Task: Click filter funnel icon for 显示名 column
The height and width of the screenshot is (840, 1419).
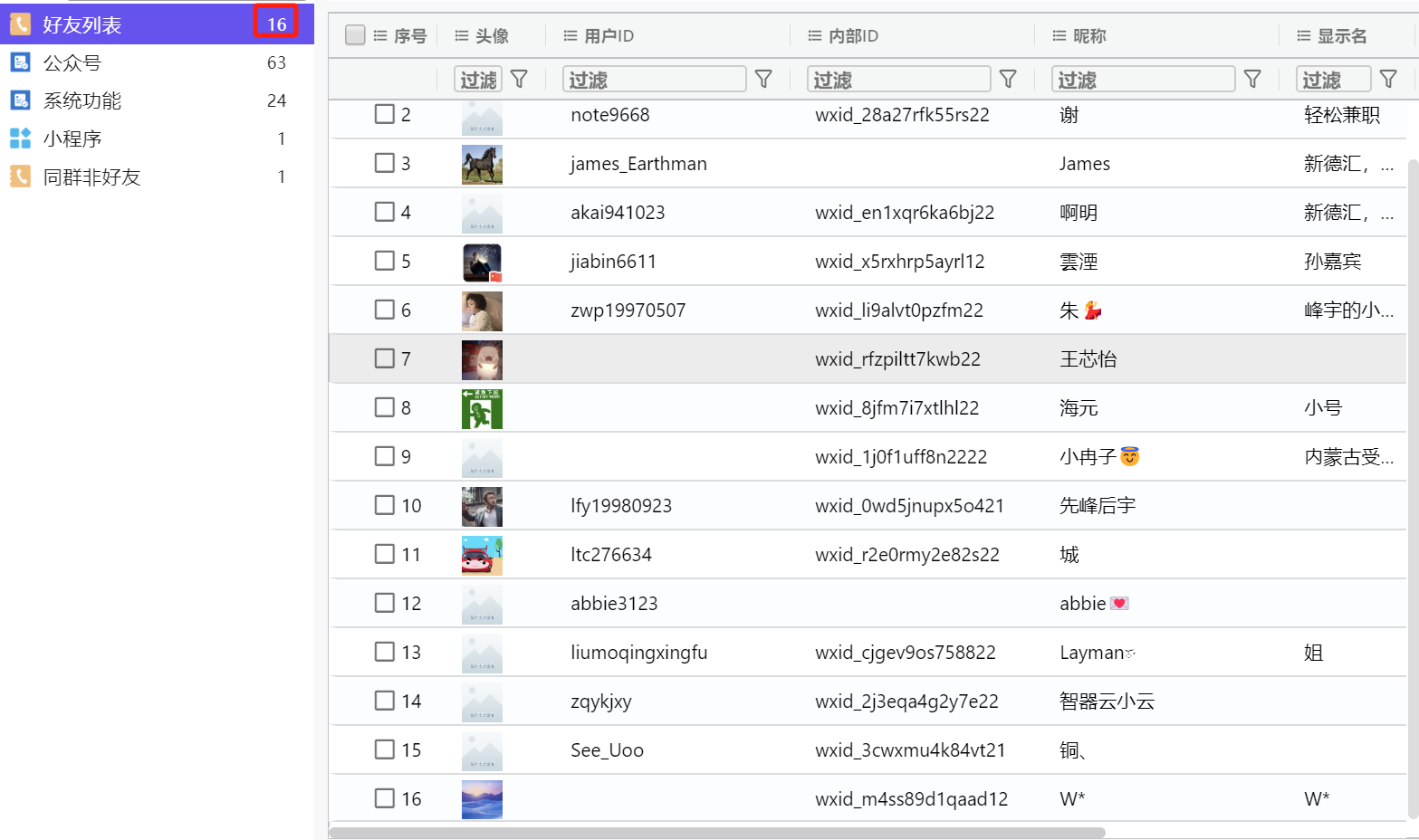Action: (1388, 79)
